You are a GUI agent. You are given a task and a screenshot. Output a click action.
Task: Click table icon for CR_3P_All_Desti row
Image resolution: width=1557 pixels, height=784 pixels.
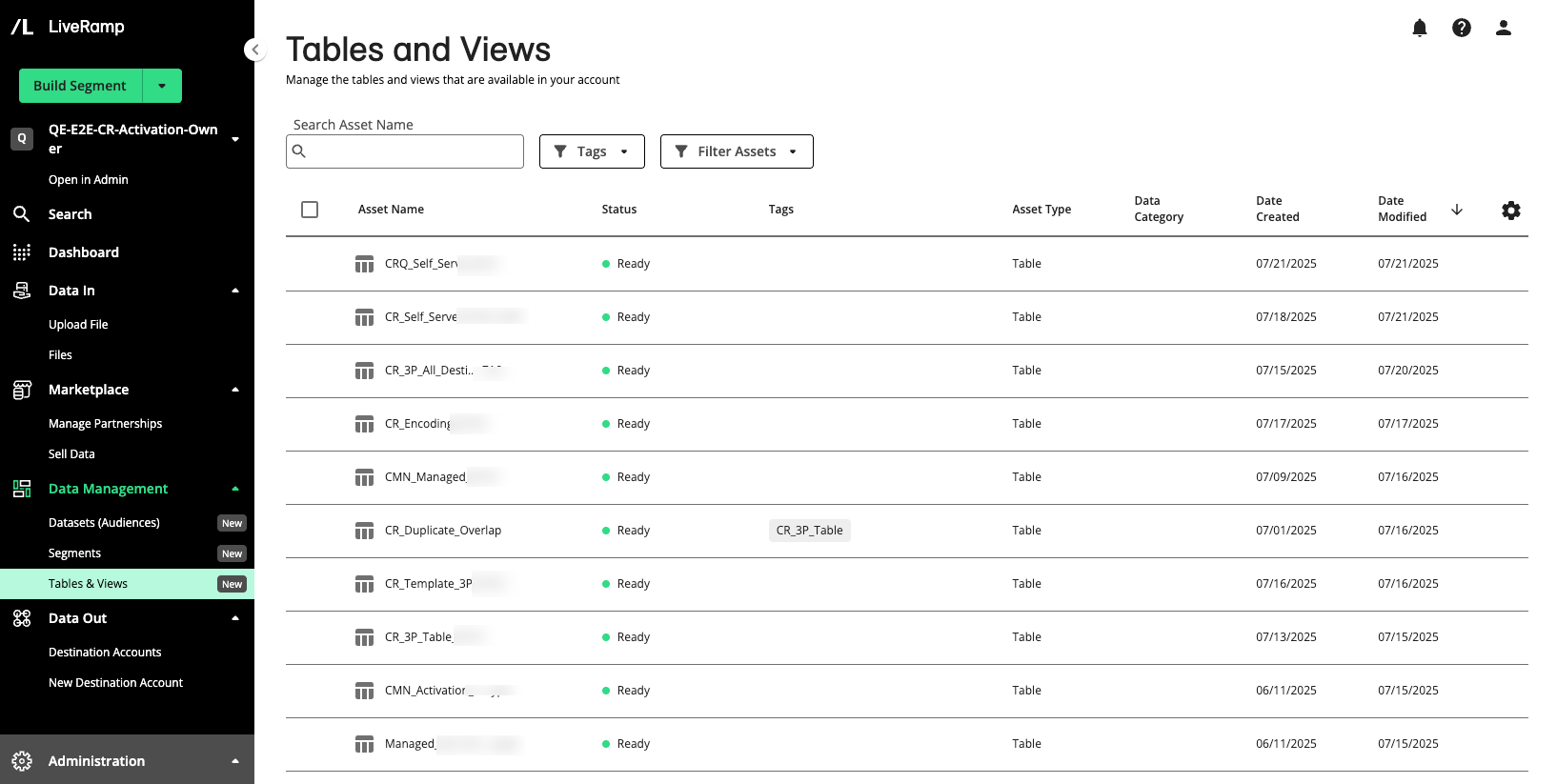tap(364, 371)
